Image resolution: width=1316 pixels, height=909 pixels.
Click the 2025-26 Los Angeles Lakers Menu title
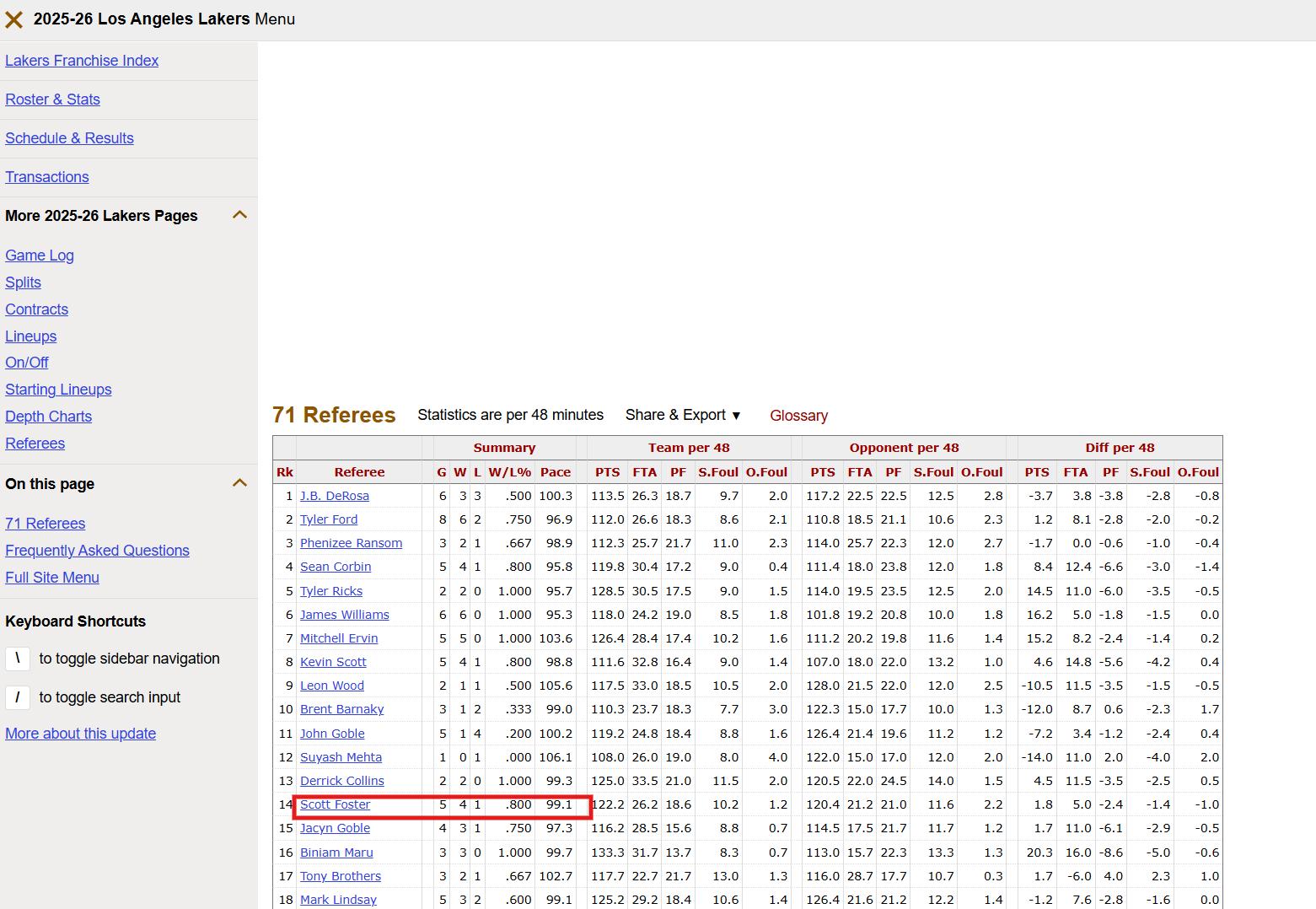(x=164, y=19)
